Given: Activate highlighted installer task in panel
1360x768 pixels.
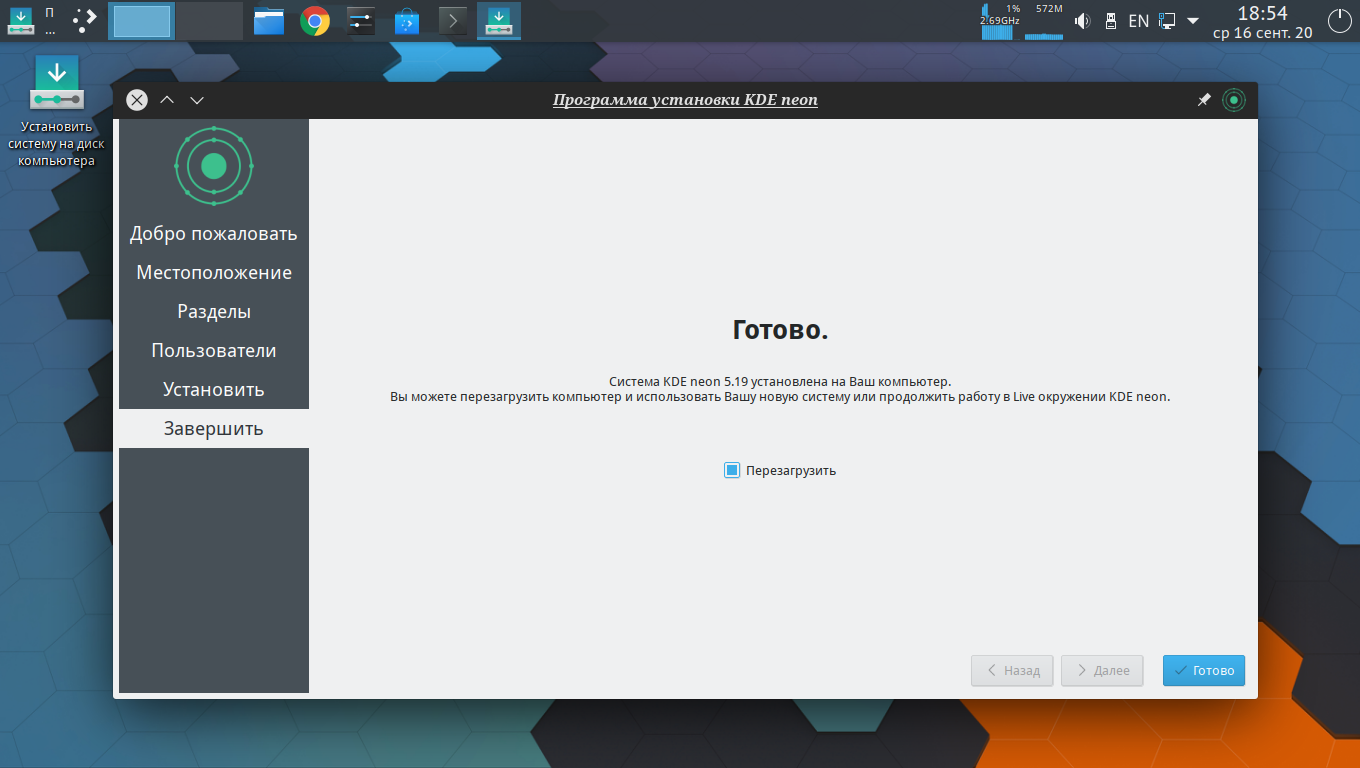Looking at the screenshot, I should click(x=499, y=20).
